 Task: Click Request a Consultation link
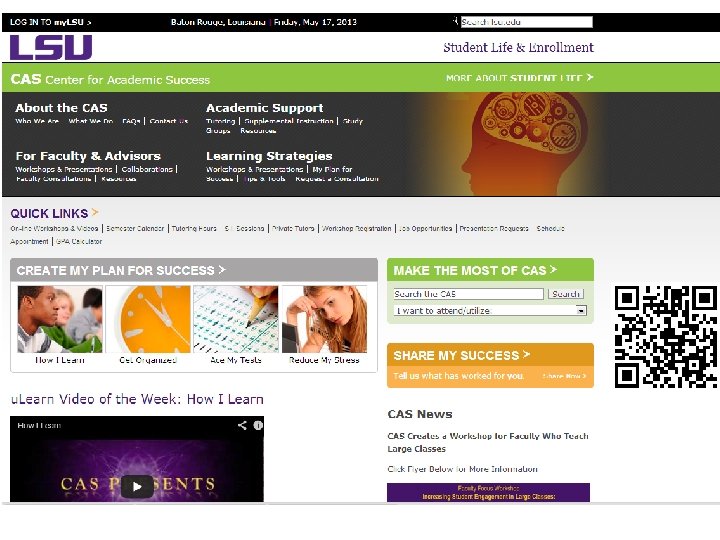(x=337, y=179)
